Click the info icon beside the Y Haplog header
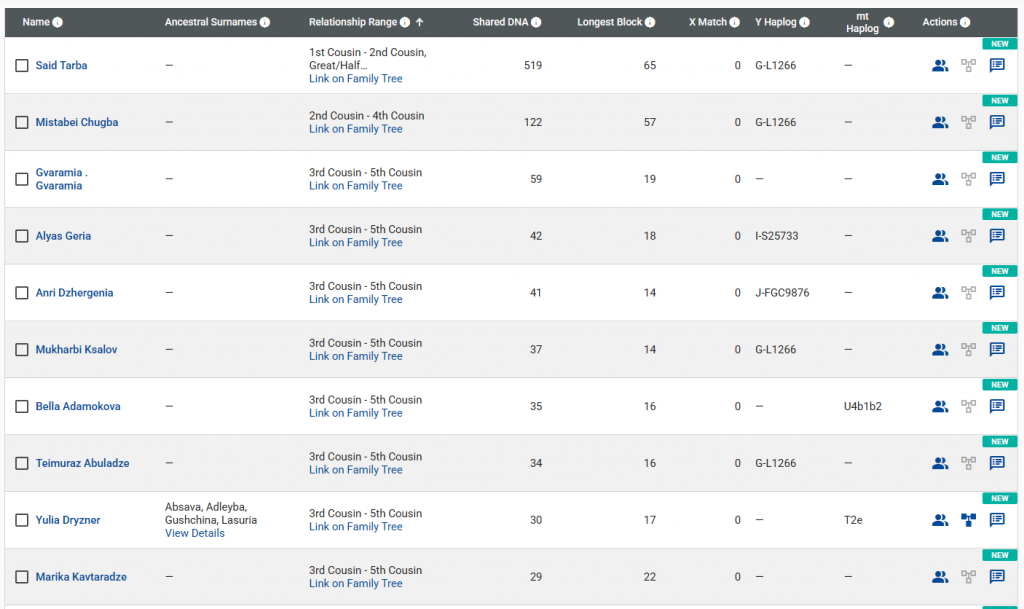 pos(805,22)
